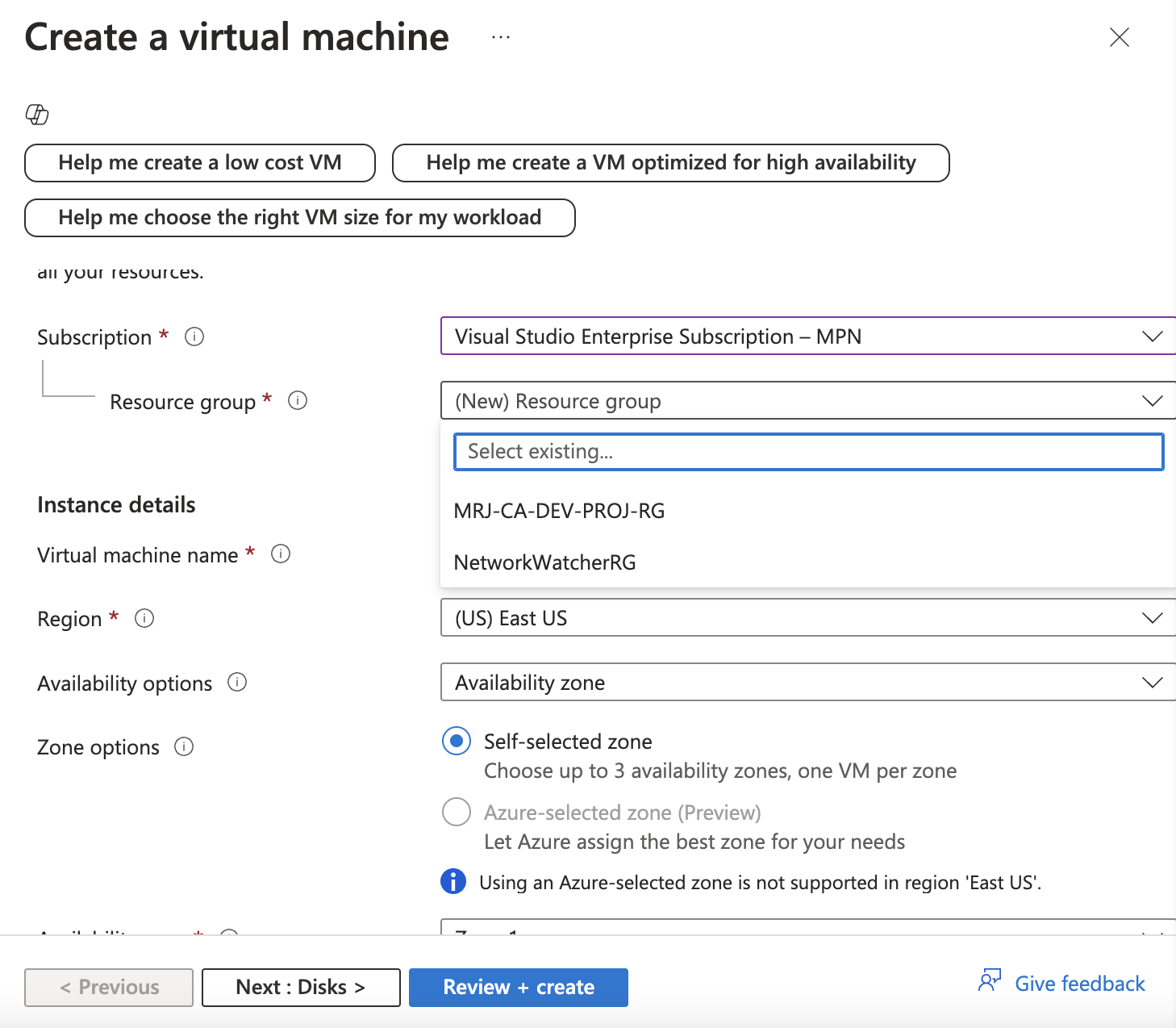The height and width of the screenshot is (1028, 1176).
Task: Show info tooltip for Virtual machine name
Action: (281, 554)
